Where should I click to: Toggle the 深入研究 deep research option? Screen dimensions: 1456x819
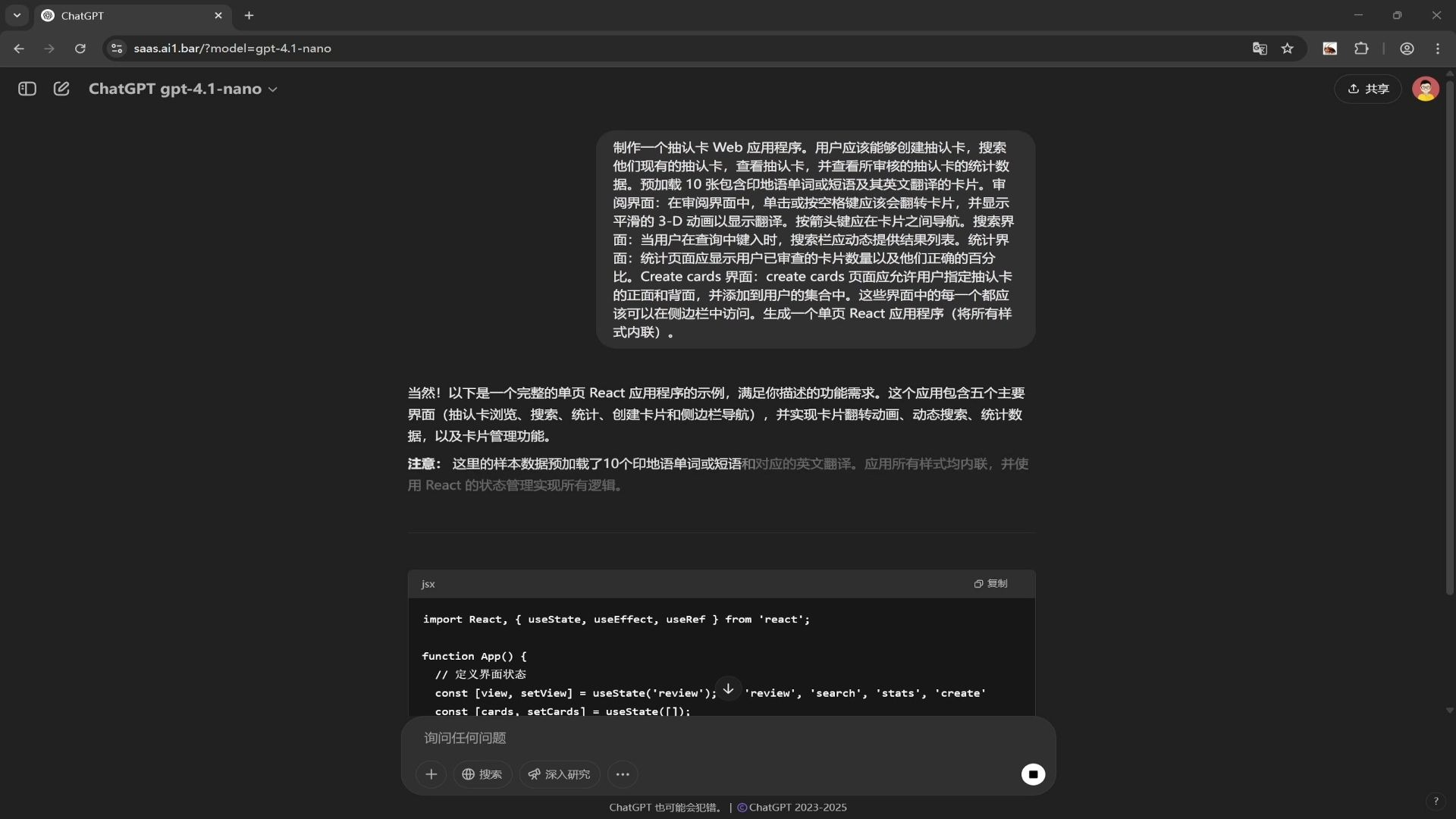[x=560, y=774]
